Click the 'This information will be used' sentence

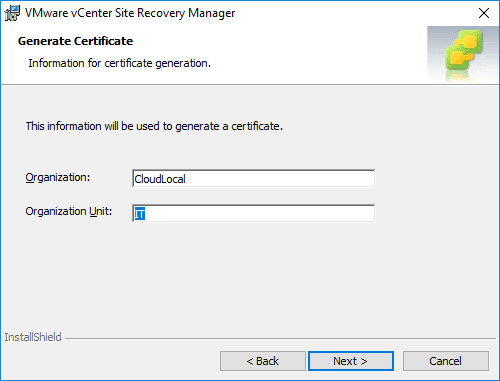pyautogui.click(x=154, y=126)
